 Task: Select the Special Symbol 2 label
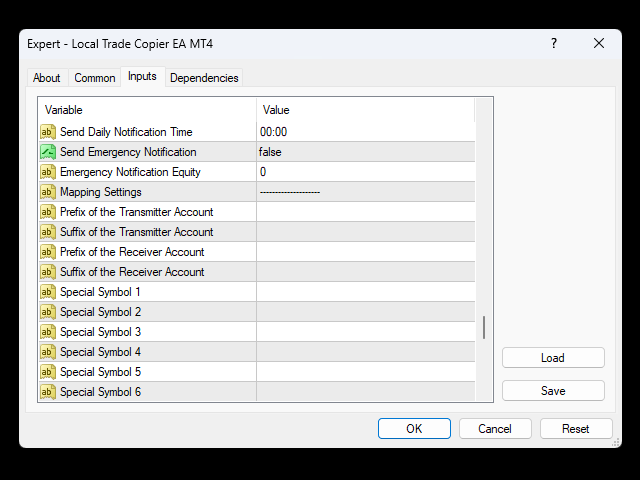pyautogui.click(x=100, y=312)
